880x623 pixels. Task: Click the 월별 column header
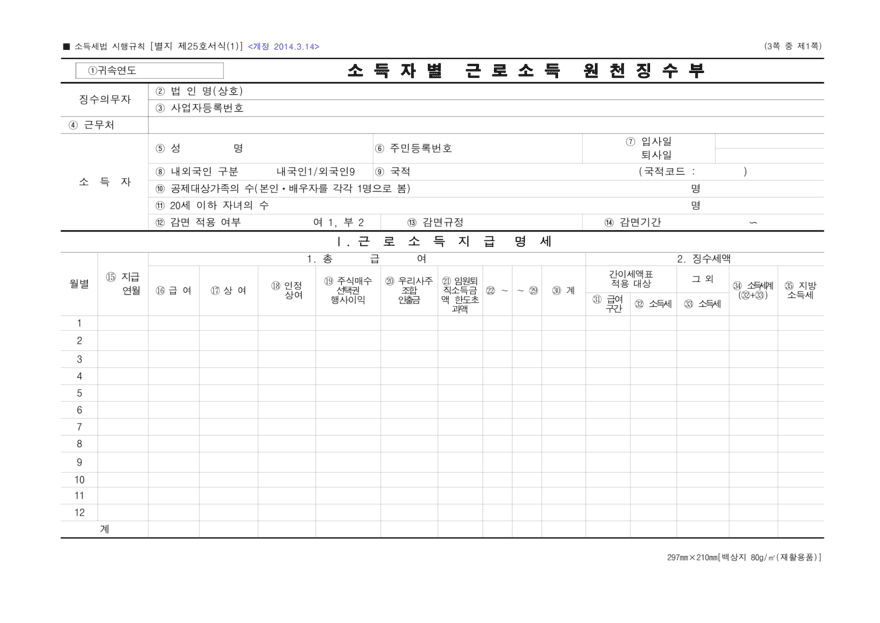point(79,284)
